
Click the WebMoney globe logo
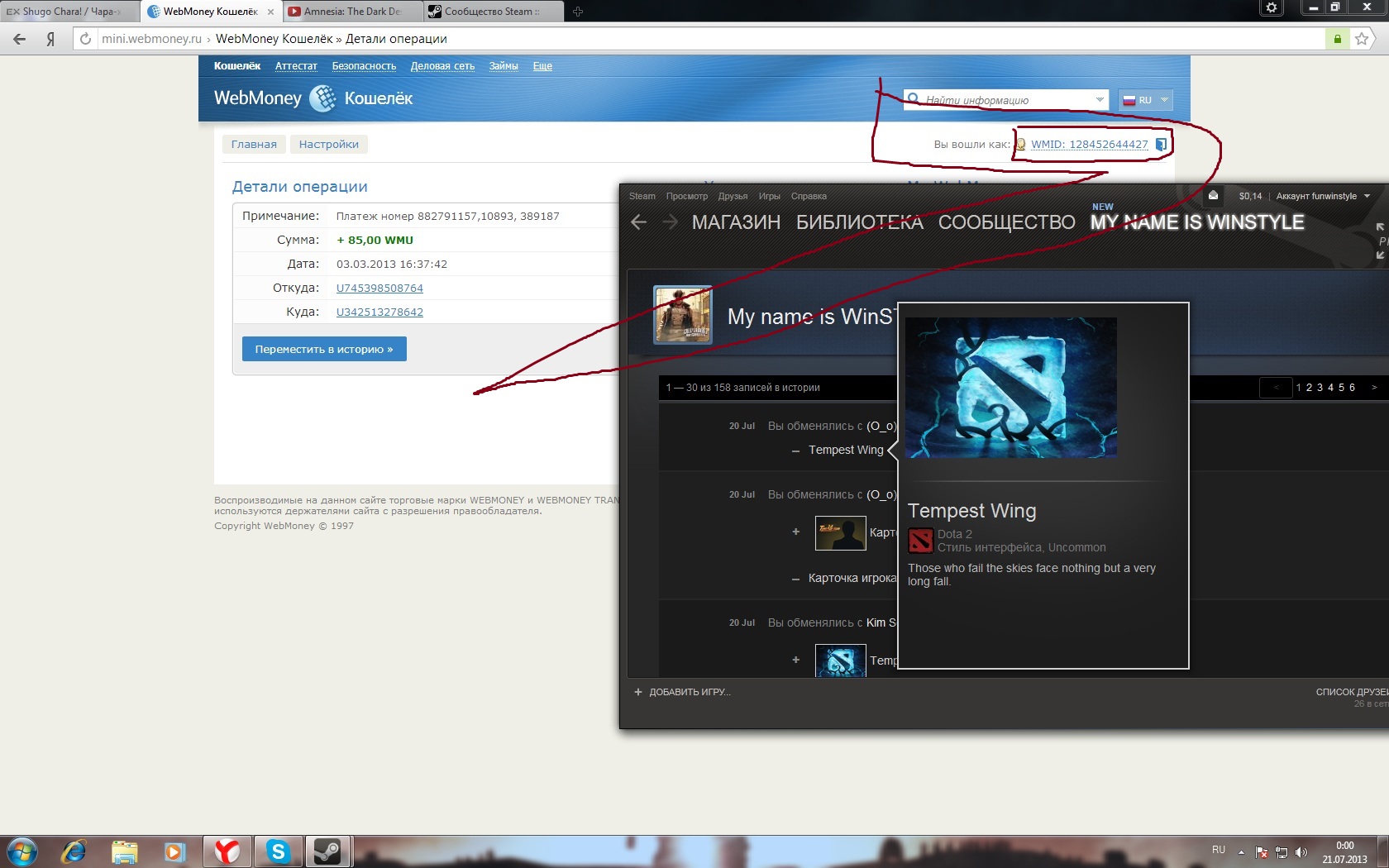322,98
